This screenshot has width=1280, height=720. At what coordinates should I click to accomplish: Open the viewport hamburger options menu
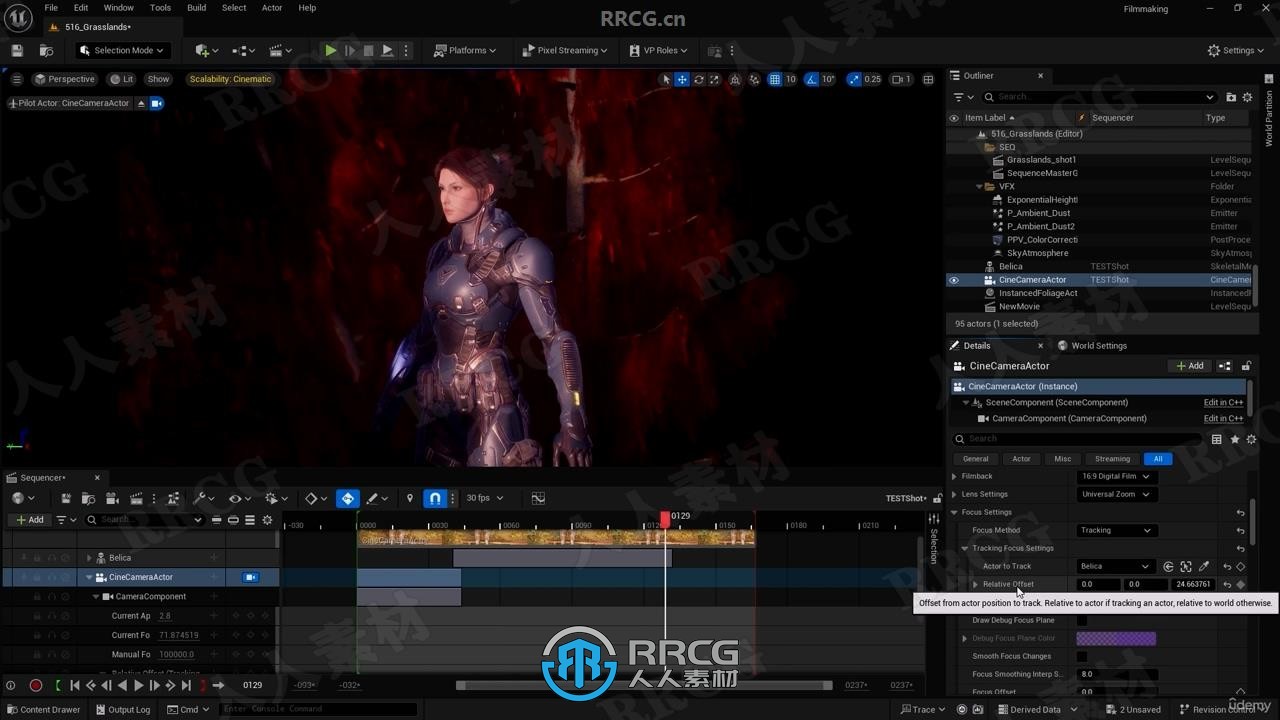pos(17,79)
